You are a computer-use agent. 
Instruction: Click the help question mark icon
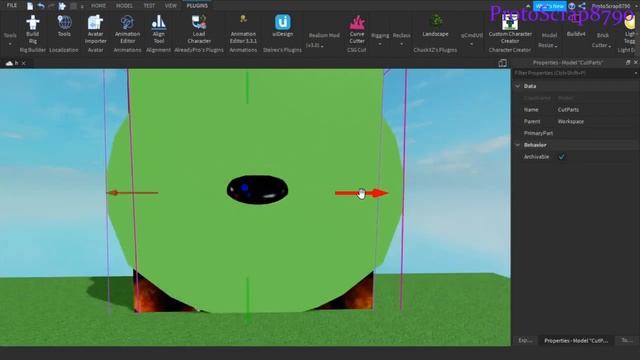[572, 6]
